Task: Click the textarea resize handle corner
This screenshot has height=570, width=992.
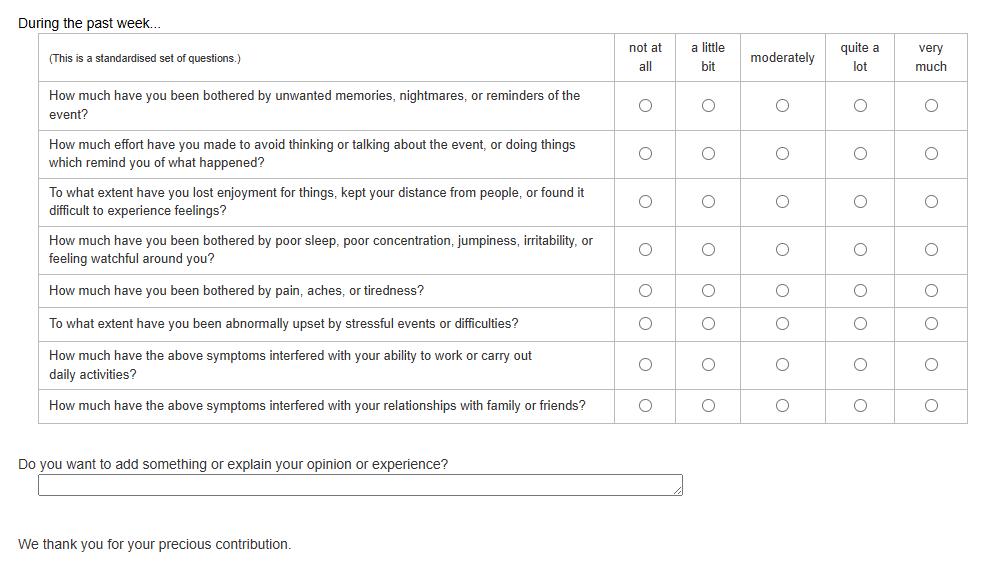Action: click(678, 490)
